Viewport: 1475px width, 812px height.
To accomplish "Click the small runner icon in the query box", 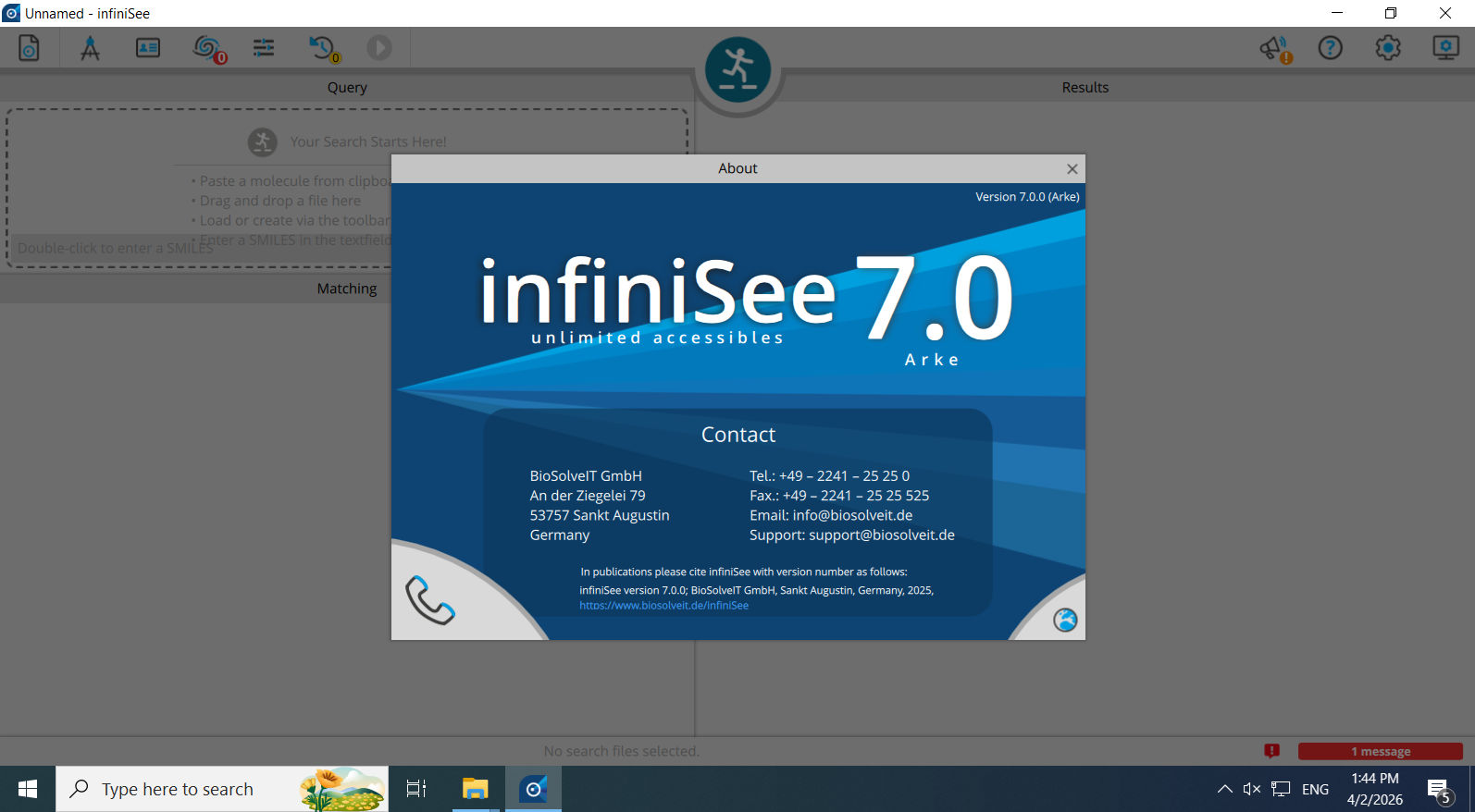I will pos(263,142).
